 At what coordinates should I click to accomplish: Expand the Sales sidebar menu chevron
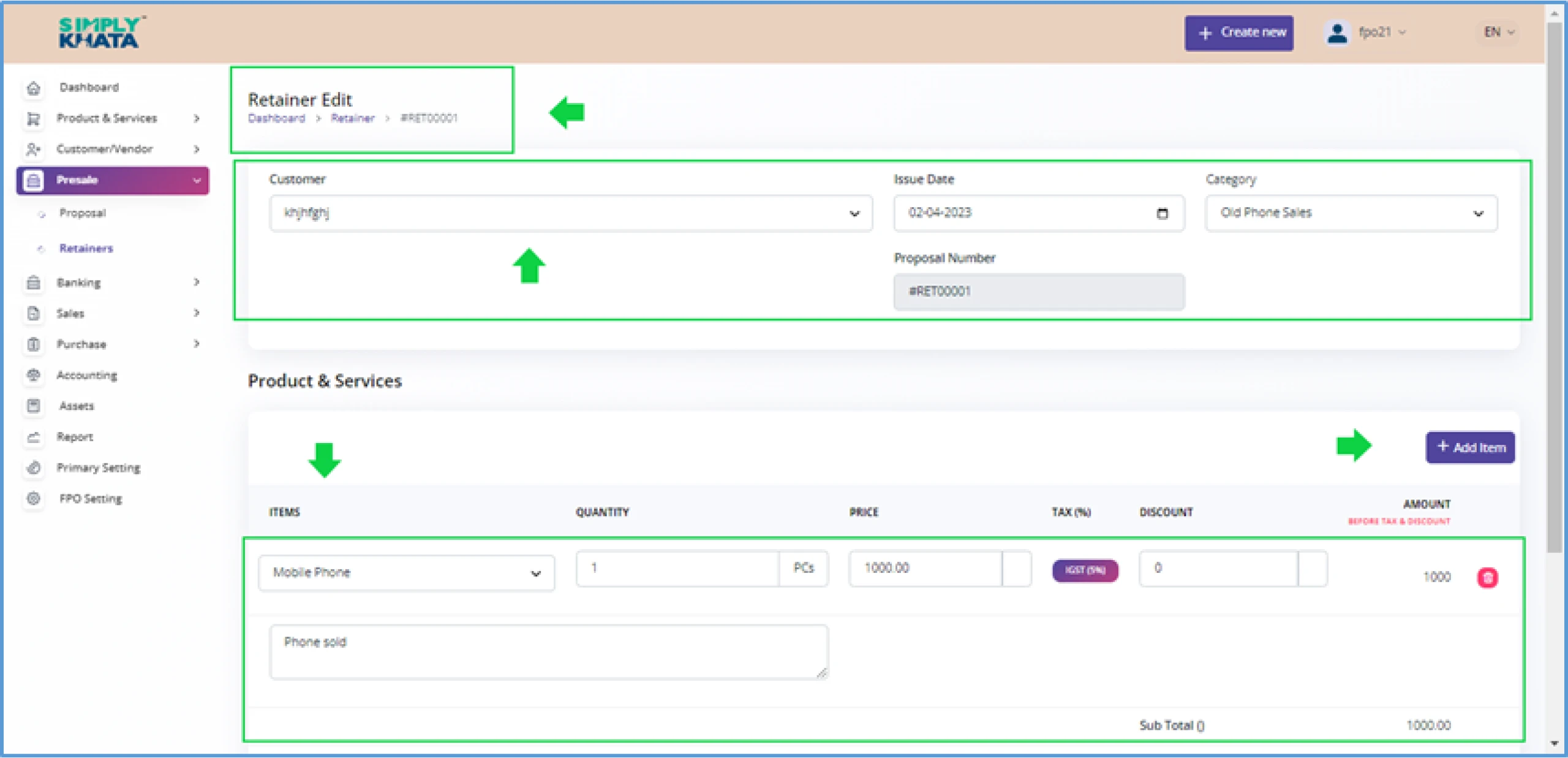(196, 313)
